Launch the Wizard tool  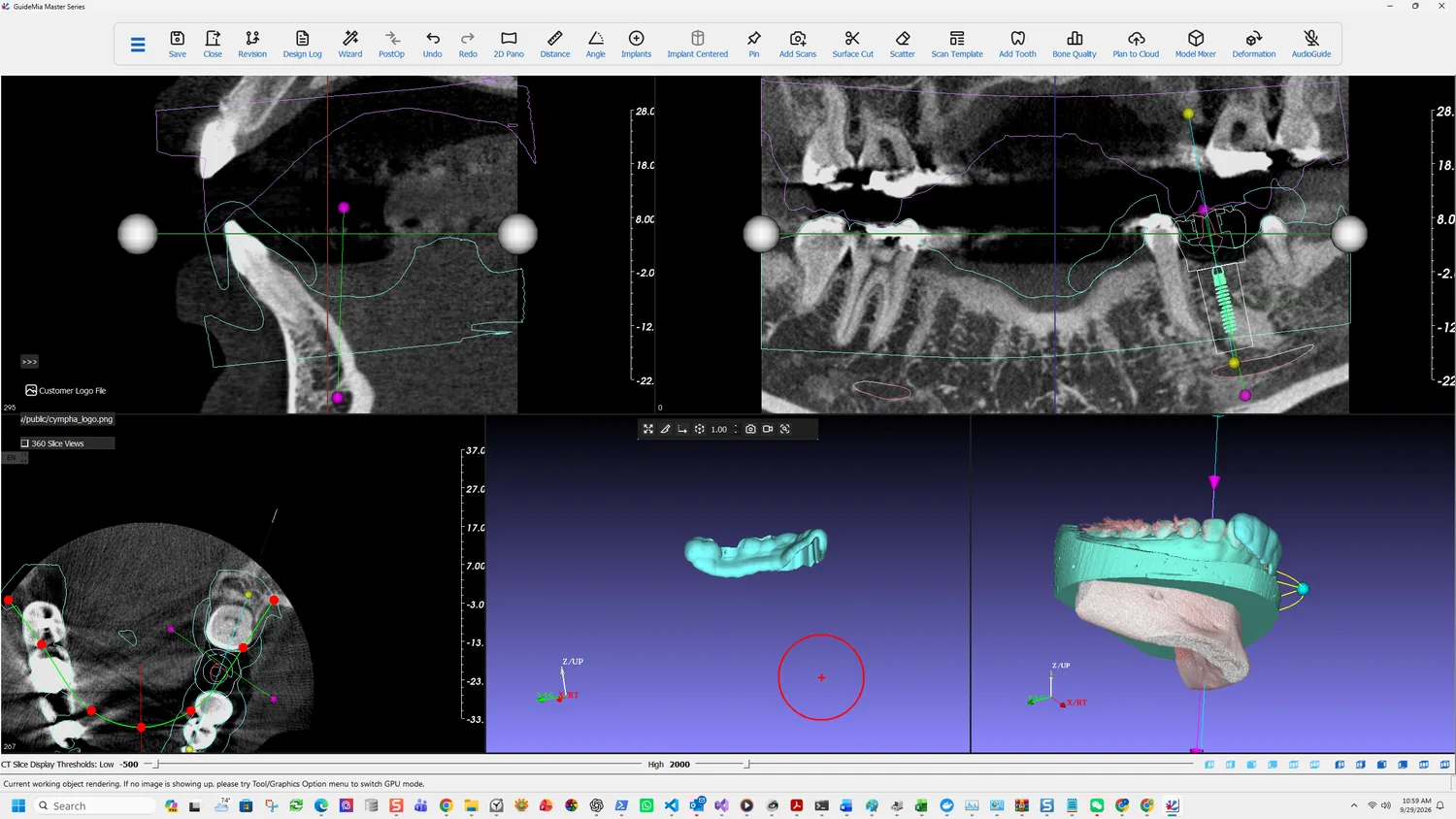coord(350,44)
